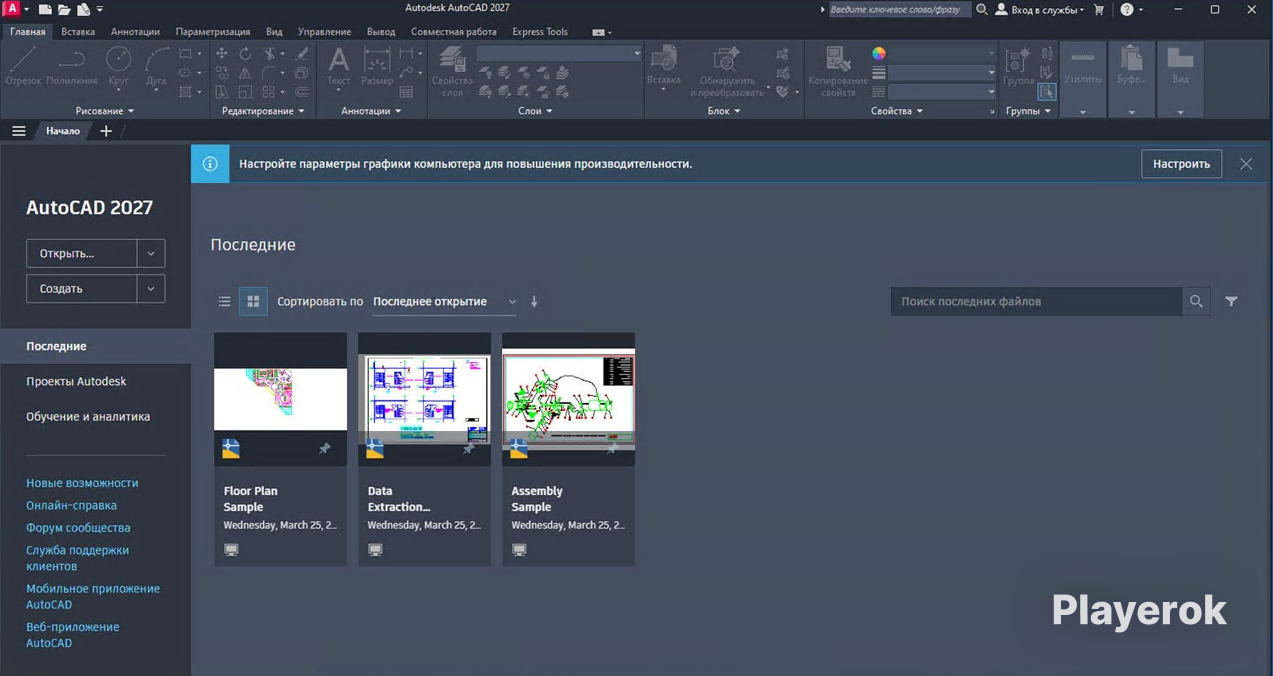The width and height of the screenshot is (1273, 676).
Task: Reverse sort order with the arrow icon
Action: [534, 301]
